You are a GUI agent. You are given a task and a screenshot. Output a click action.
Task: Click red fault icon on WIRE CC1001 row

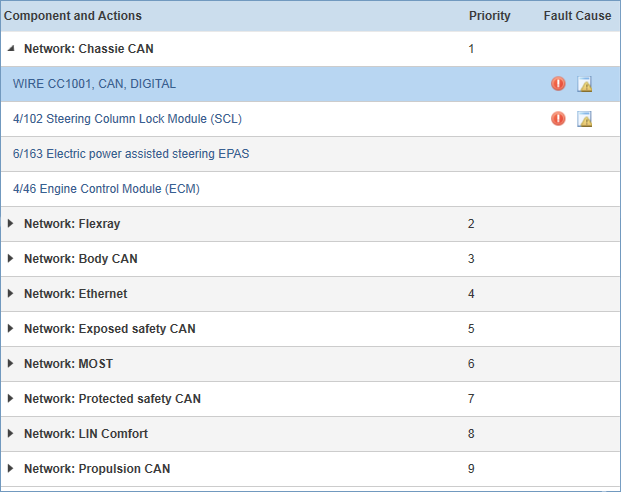pyautogui.click(x=558, y=84)
